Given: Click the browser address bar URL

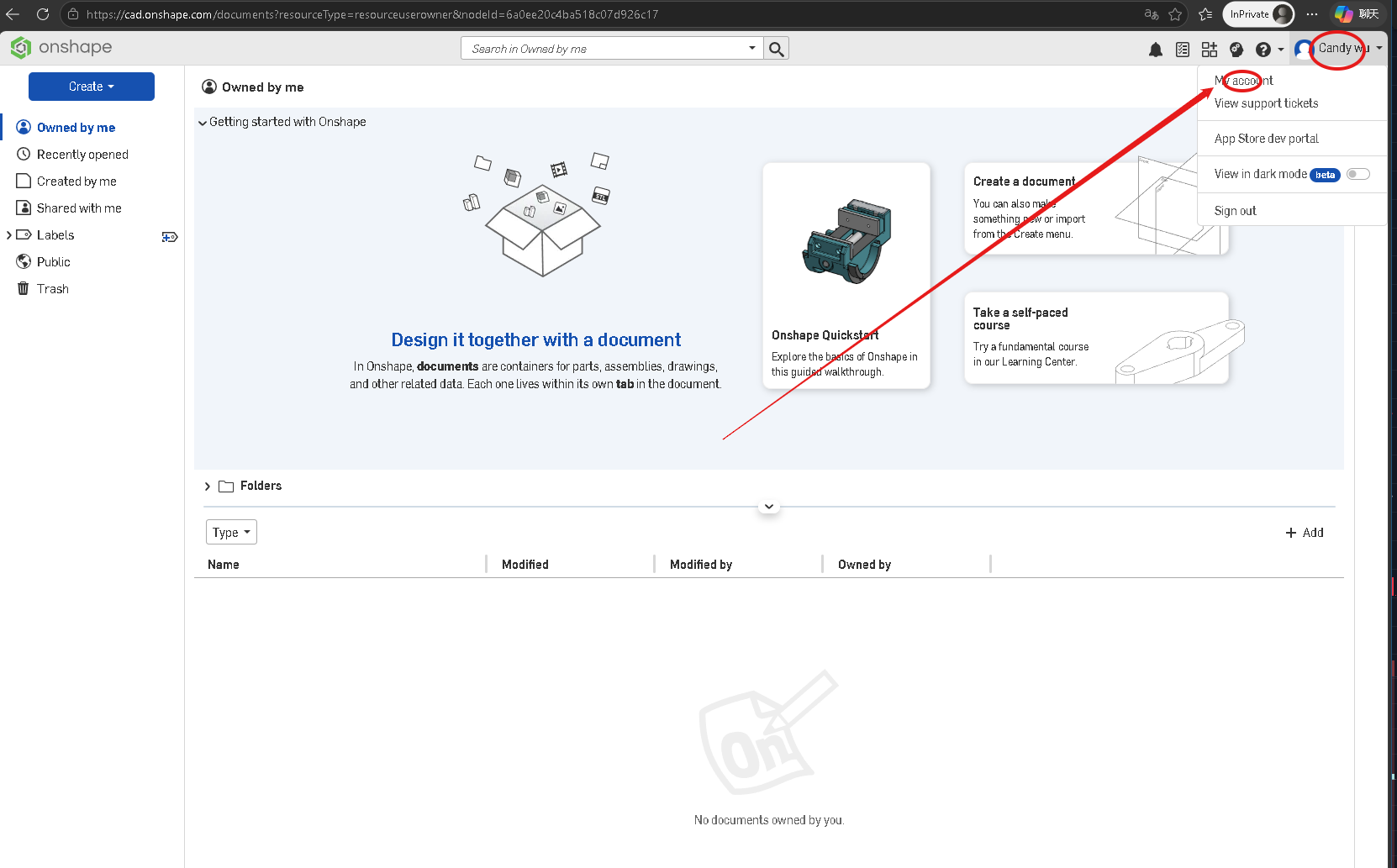Looking at the screenshot, I should [372, 14].
